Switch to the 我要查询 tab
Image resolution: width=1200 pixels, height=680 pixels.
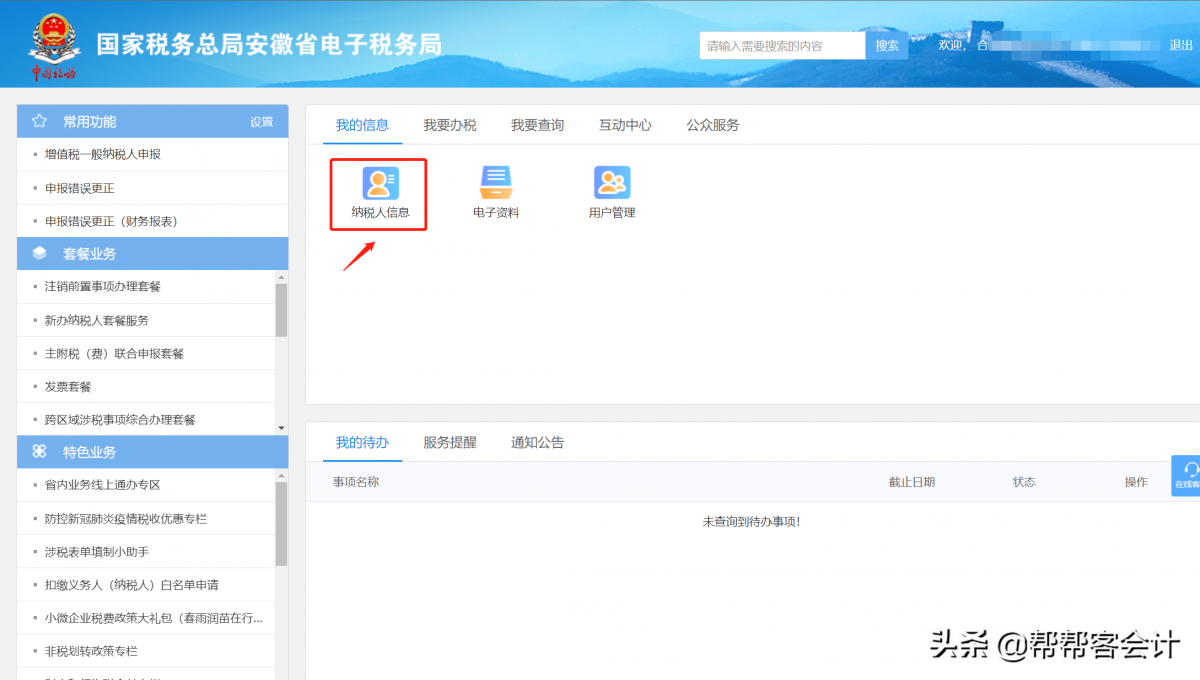click(537, 125)
